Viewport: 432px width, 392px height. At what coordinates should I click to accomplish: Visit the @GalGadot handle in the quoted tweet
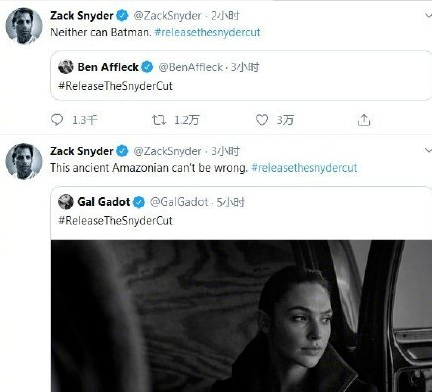[179, 202]
